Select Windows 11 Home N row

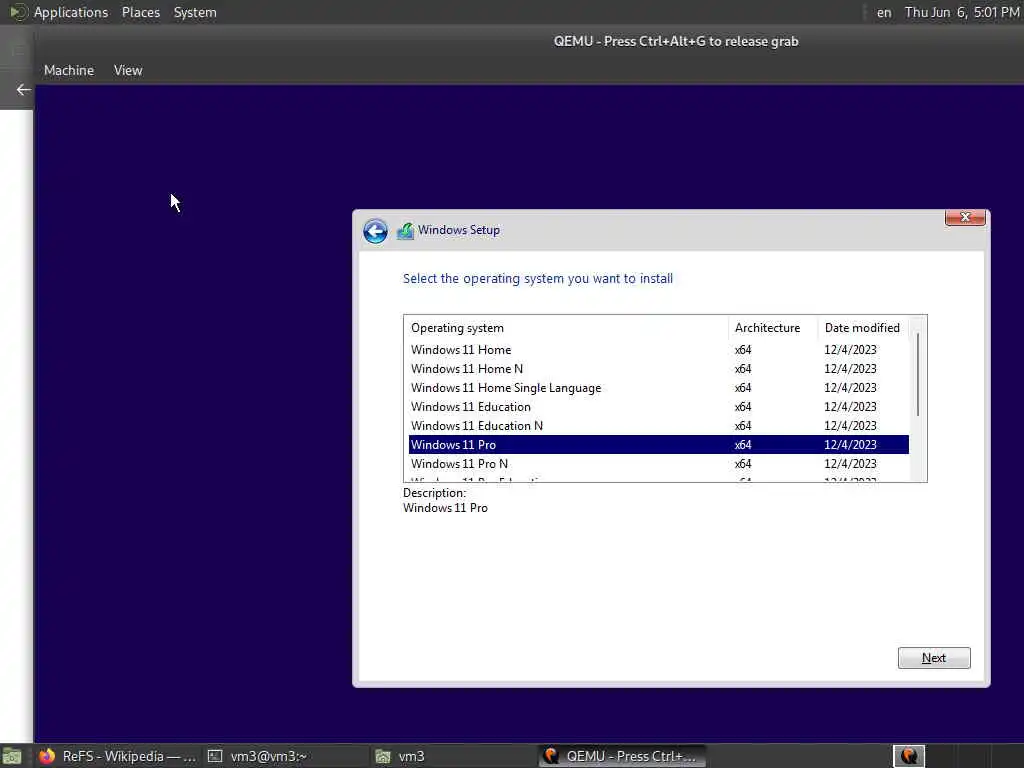[658, 369]
